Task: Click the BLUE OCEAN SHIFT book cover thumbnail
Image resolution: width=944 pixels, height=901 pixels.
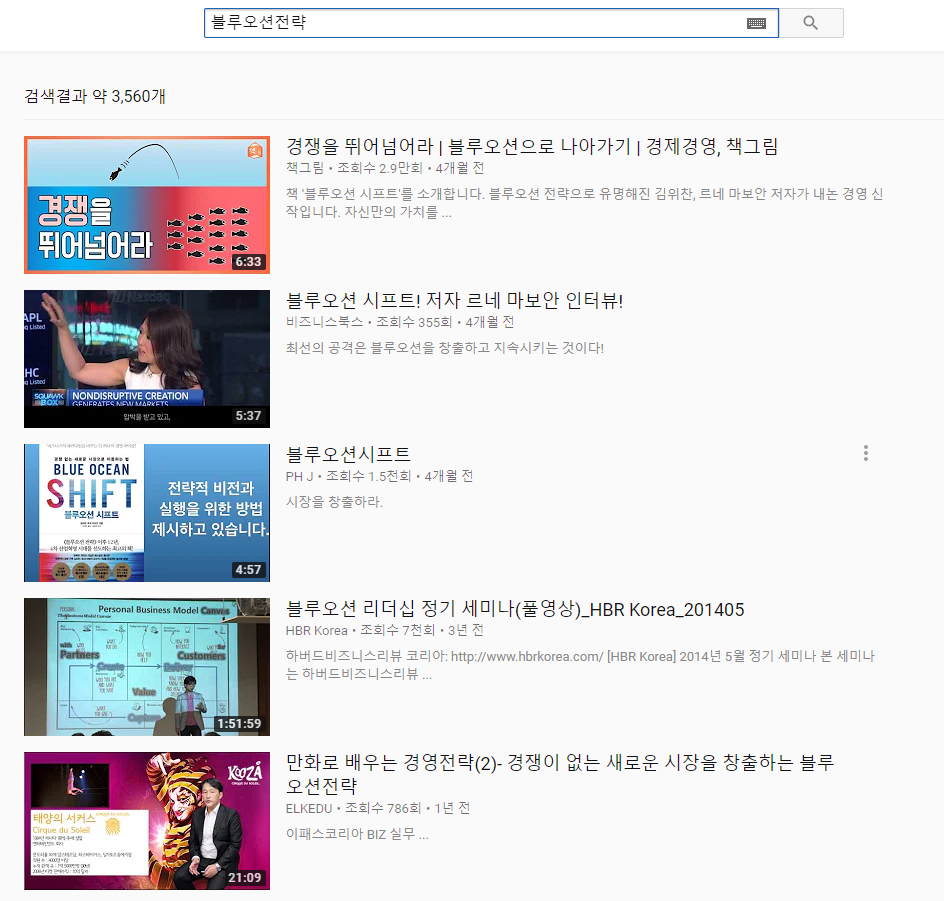Action: point(146,512)
